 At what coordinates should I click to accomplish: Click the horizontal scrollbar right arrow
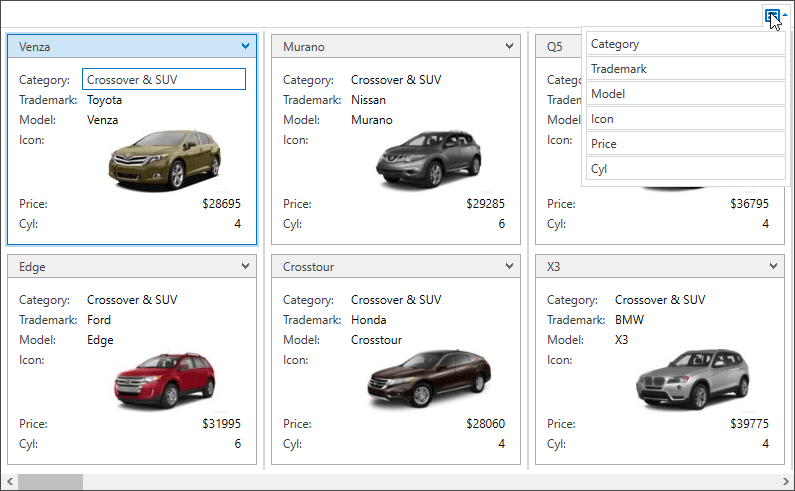tap(785, 481)
